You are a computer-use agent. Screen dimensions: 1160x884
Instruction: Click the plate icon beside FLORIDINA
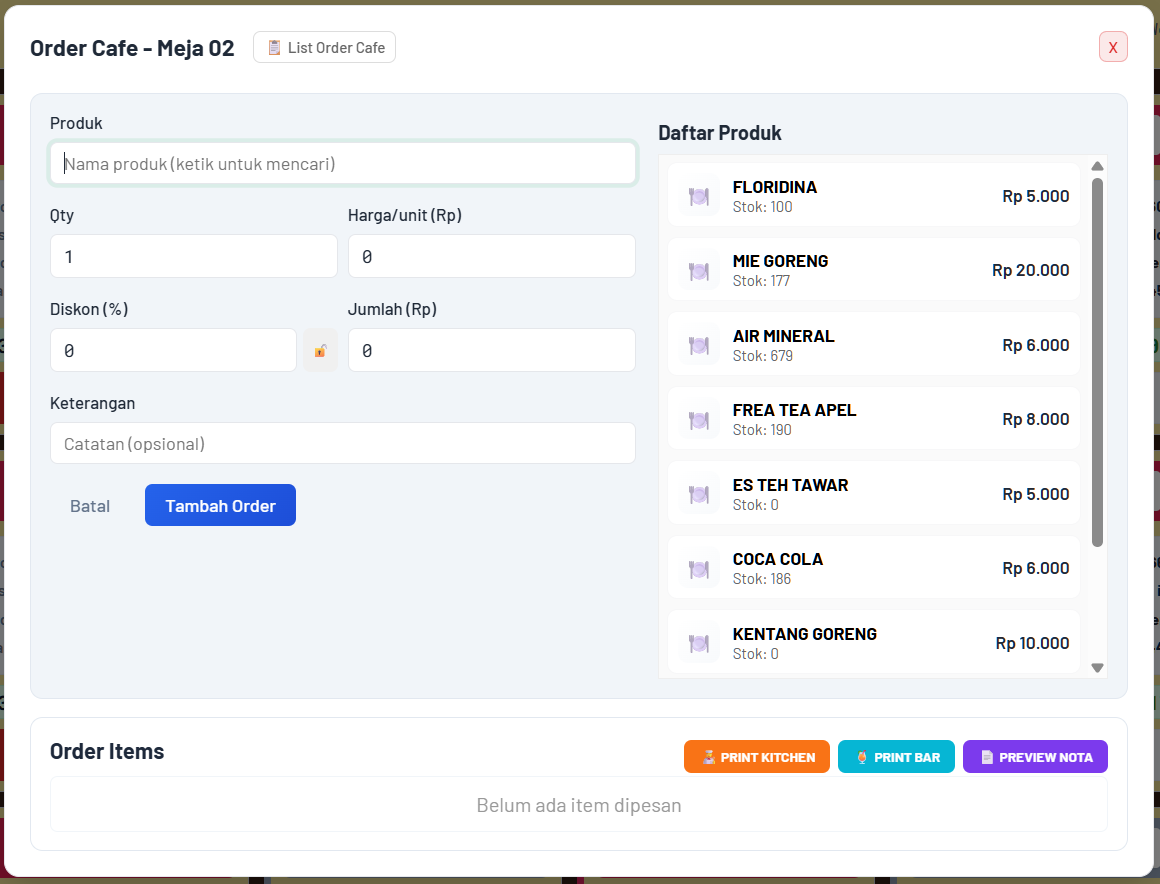click(699, 197)
